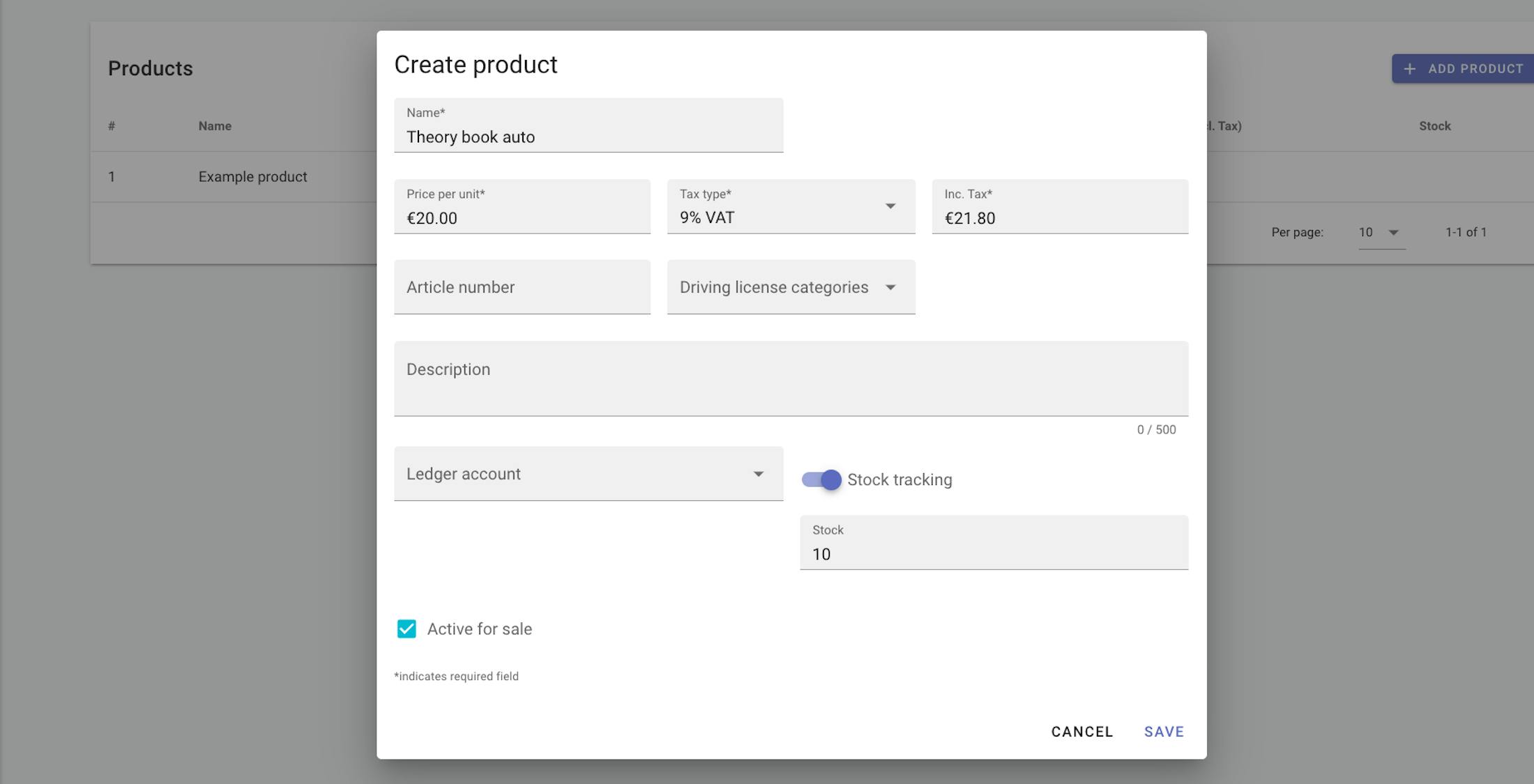Click into the Description text area
The height and width of the screenshot is (784, 1534).
pos(791,379)
